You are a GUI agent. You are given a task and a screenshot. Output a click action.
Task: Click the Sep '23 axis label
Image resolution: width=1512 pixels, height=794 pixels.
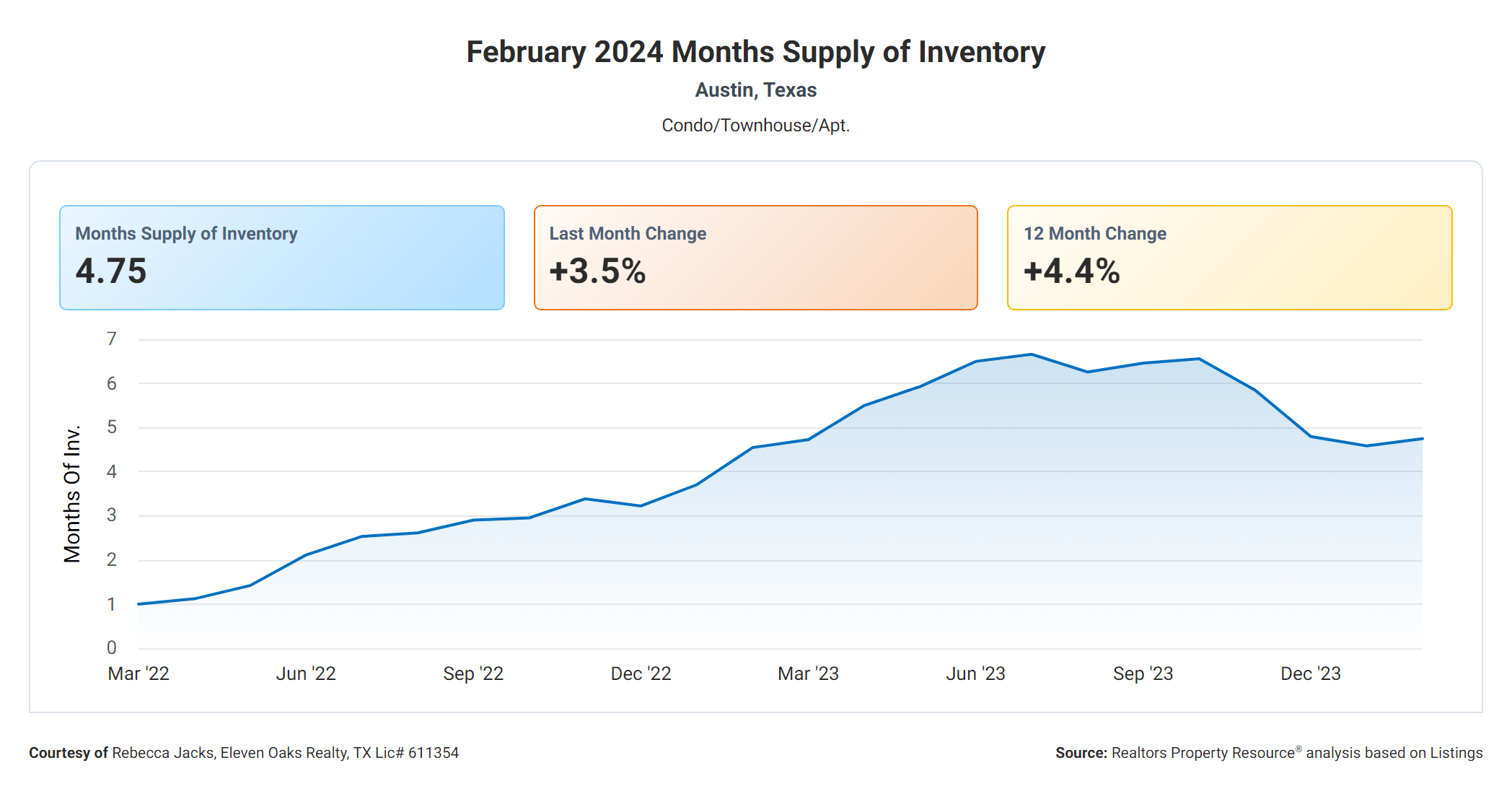(x=1143, y=673)
